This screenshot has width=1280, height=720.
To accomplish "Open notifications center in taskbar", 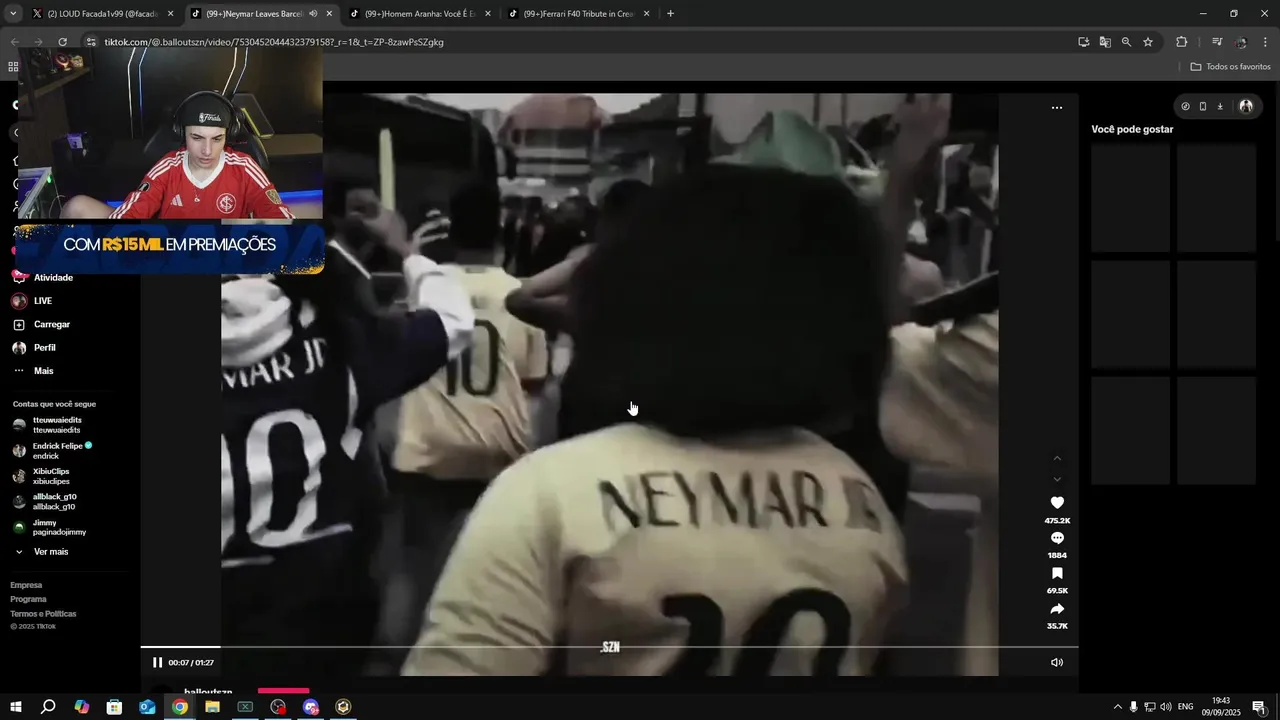I will point(1259,707).
